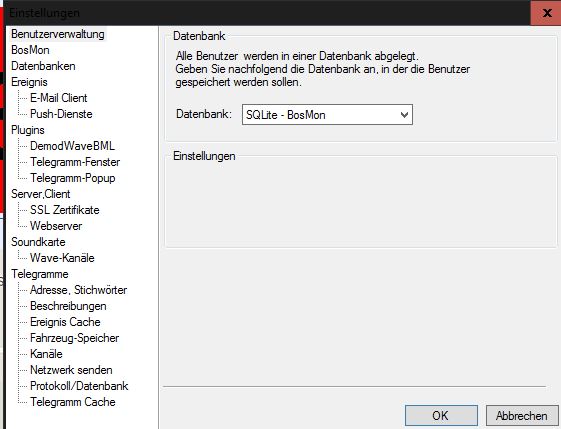The height and width of the screenshot is (429, 561).
Task: Open the Soundkarte settings
Action: [x=38, y=242]
